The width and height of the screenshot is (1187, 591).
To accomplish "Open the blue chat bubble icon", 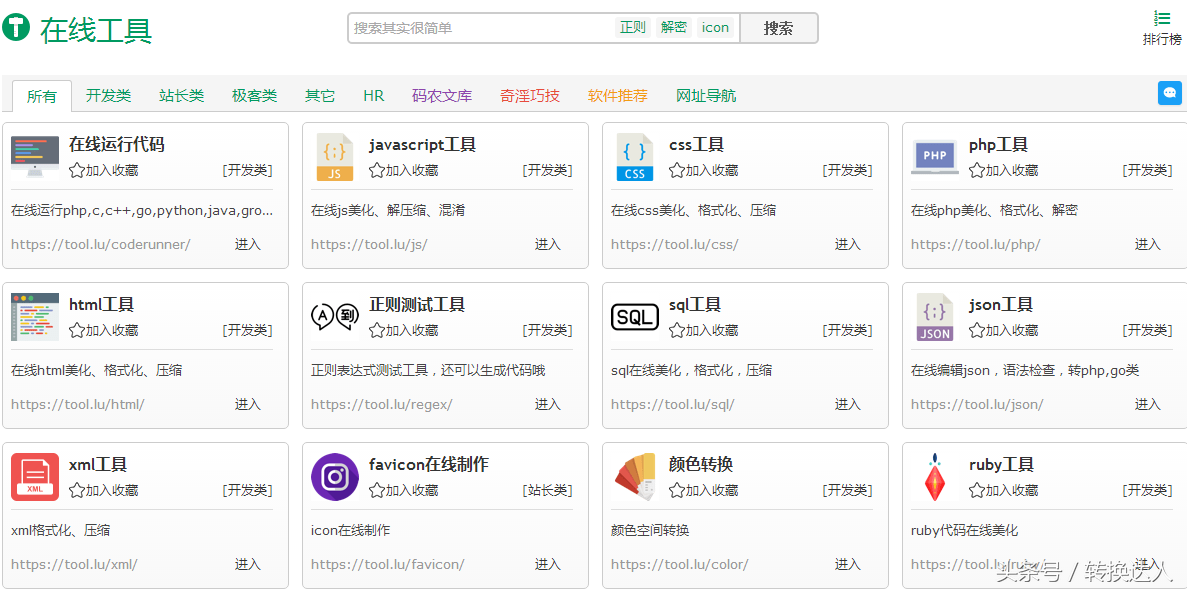I will click(1169, 93).
